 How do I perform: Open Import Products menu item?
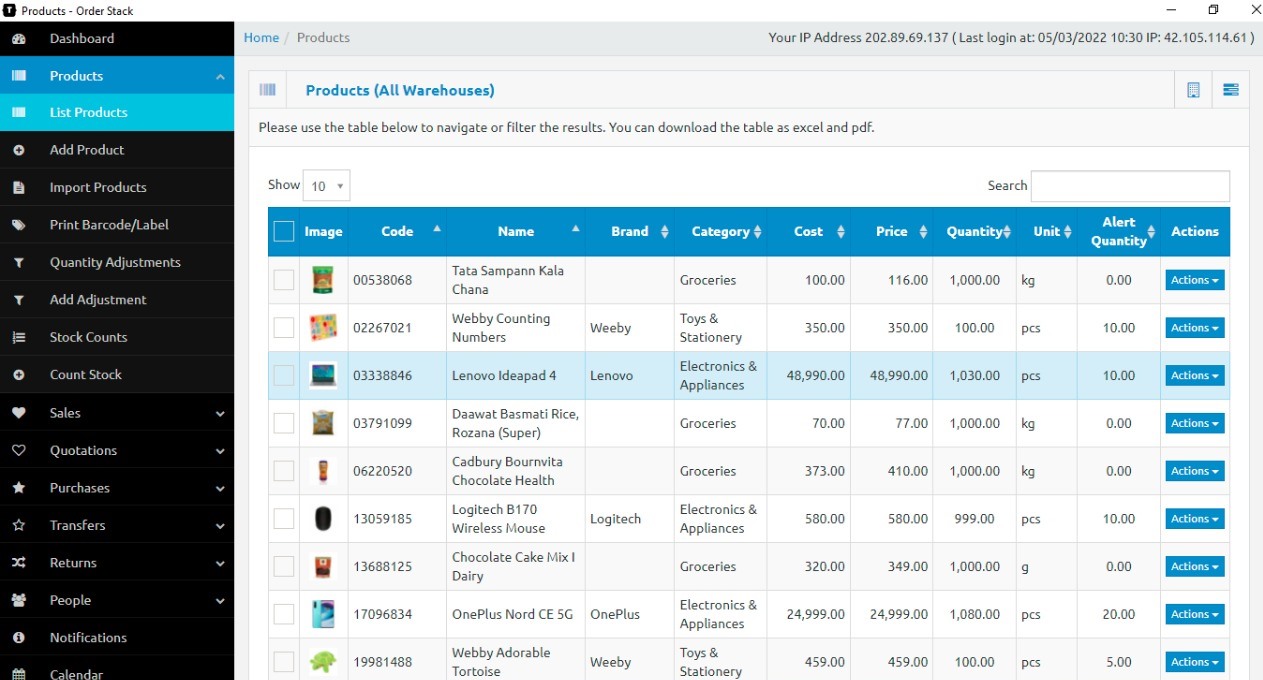tap(117, 188)
